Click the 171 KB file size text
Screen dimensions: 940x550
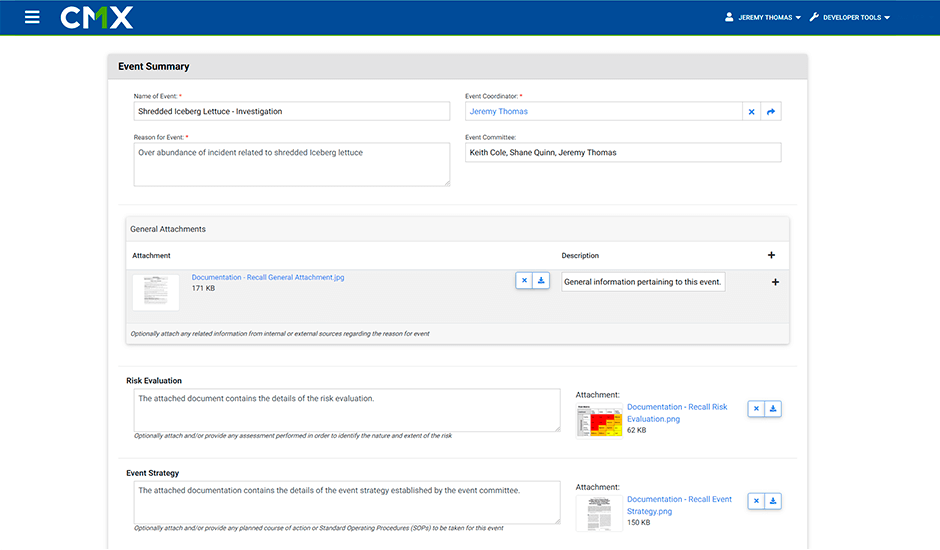click(x=203, y=288)
